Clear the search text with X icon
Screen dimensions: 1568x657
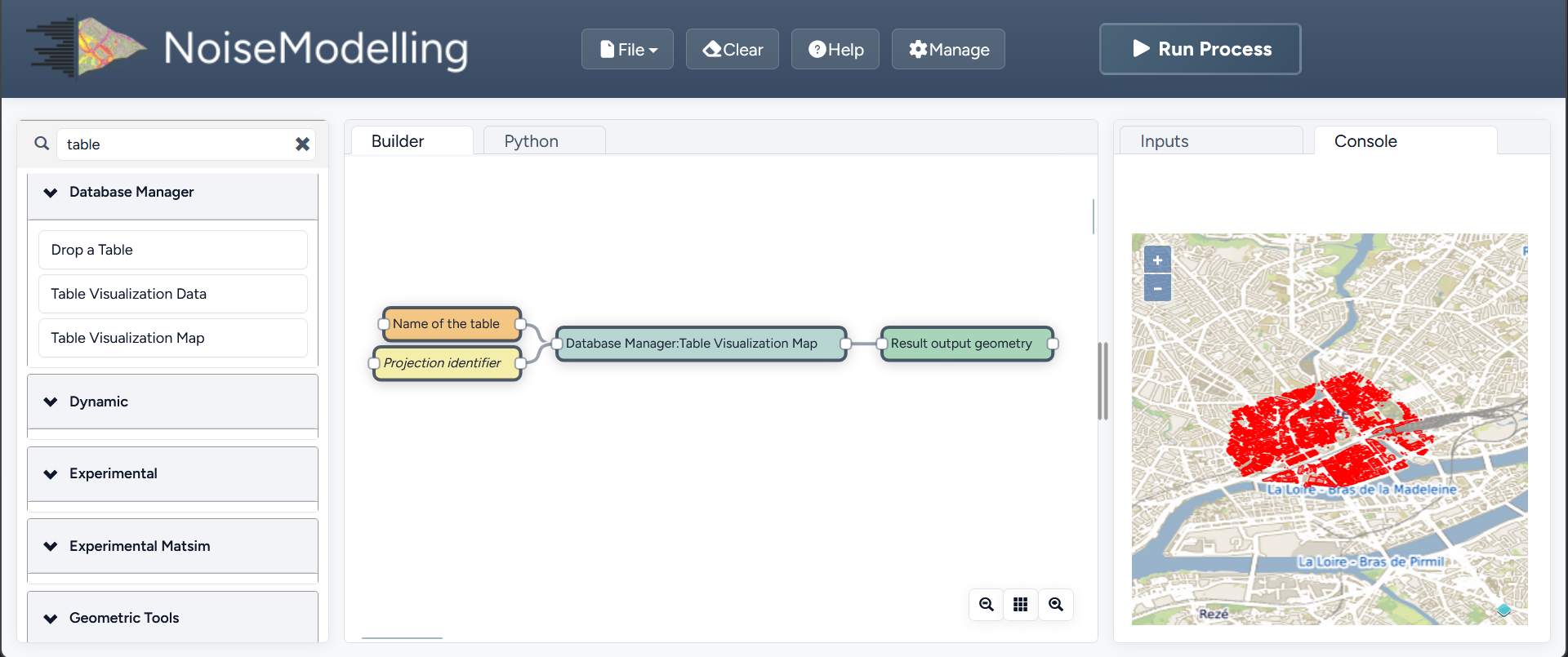(302, 144)
